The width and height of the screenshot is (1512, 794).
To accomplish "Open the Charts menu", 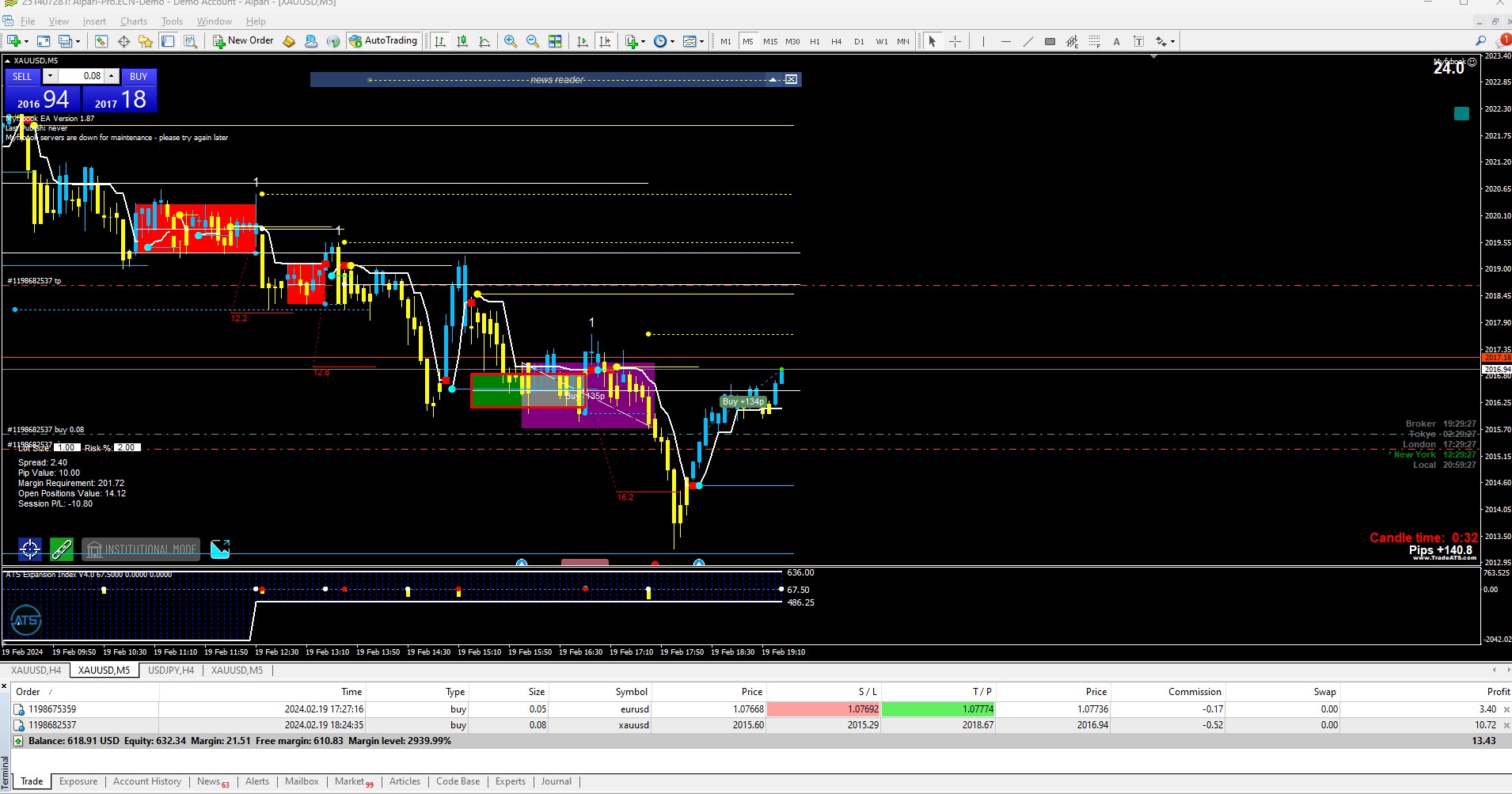I will (134, 21).
